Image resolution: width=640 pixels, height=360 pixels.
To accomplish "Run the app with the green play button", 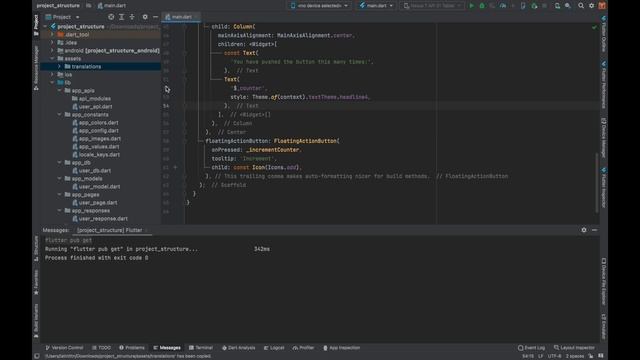I will 471,6.
